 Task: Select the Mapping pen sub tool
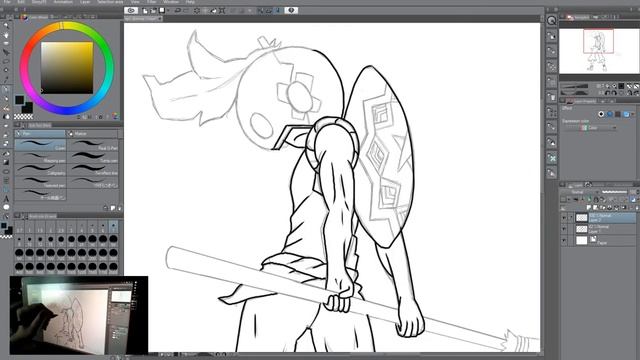[40, 158]
